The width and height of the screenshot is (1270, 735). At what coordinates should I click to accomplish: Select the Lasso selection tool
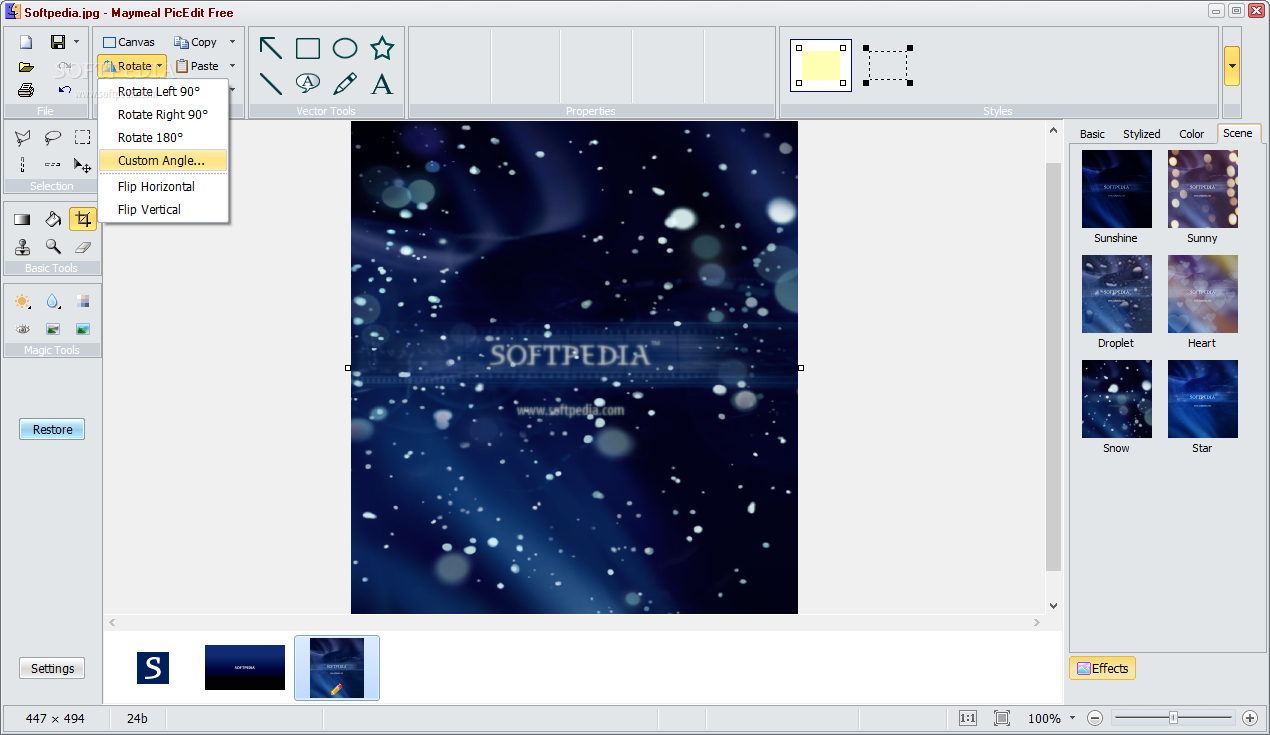click(53, 138)
